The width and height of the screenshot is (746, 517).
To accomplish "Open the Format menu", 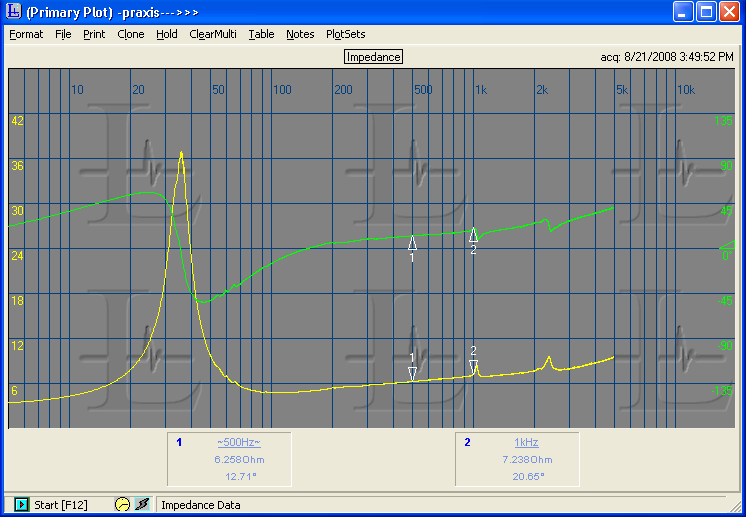I will (x=26, y=34).
